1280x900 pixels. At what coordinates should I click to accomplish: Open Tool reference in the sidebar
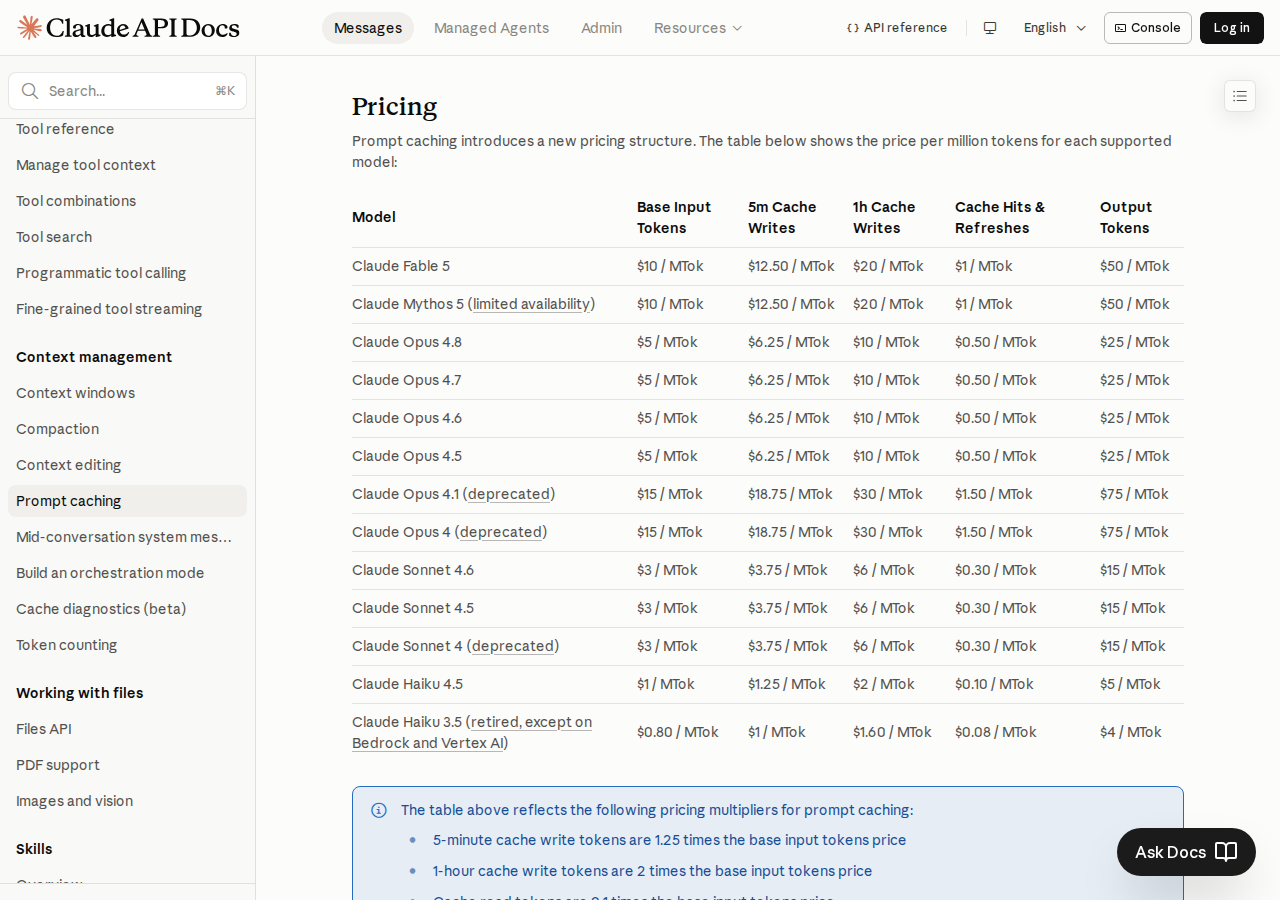127,129
